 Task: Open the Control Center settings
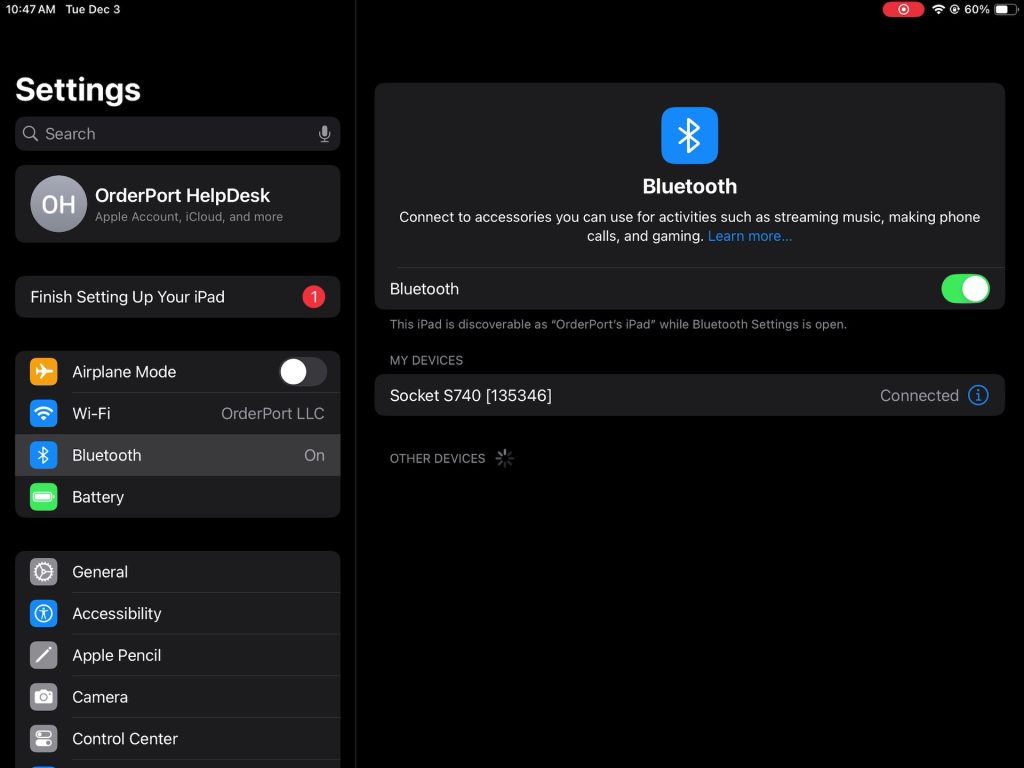[125, 739]
